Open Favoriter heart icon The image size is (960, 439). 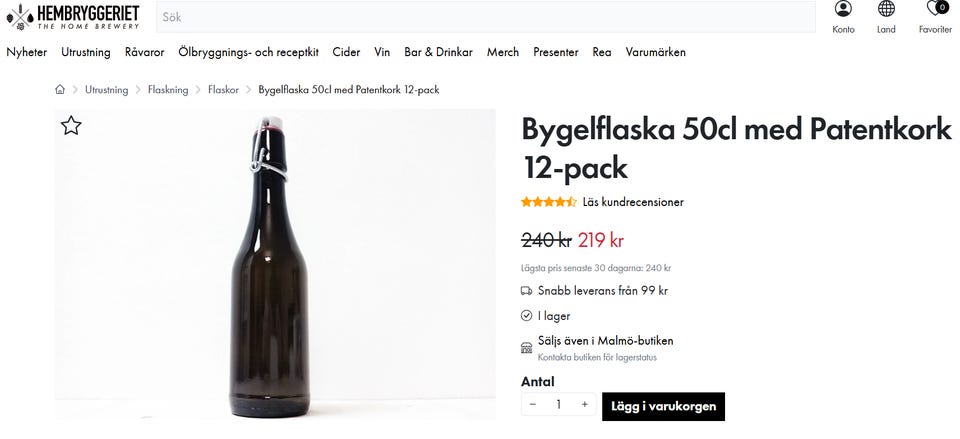point(935,9)
